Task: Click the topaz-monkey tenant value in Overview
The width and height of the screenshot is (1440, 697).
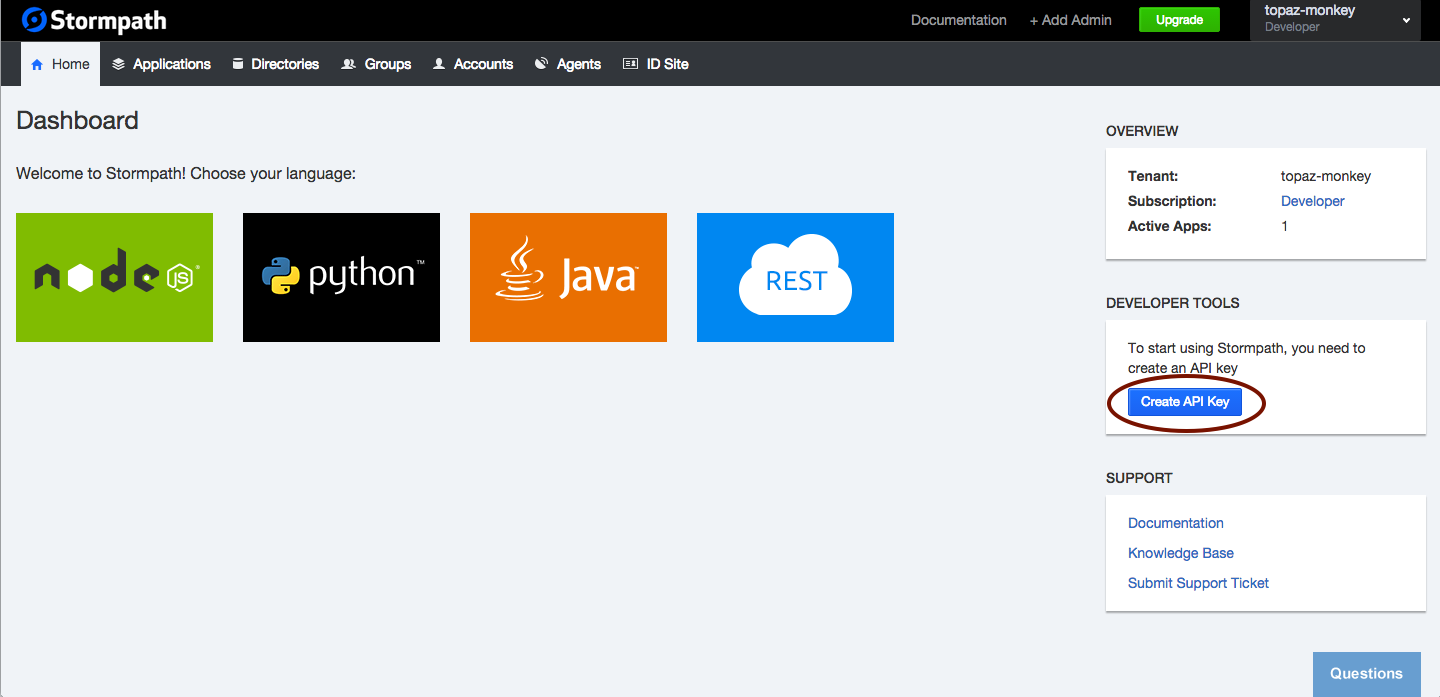Action: [1326, 176]
